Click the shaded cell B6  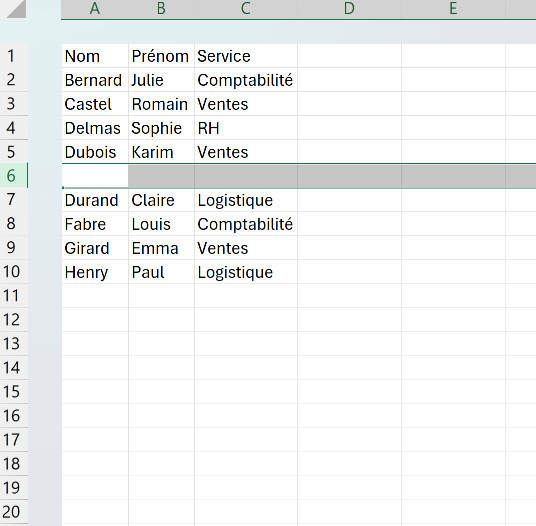click(x=161, y=176)
